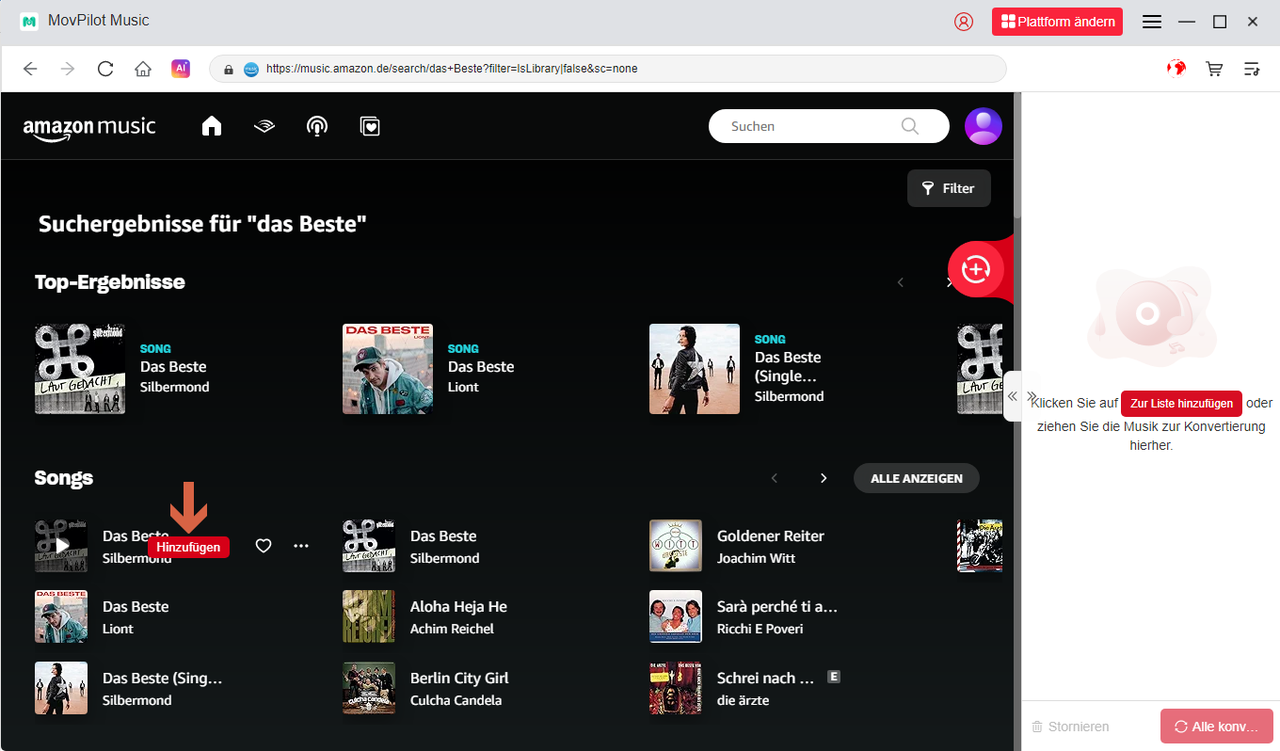Click ALLE ANZEIGEN for Songs
The height and width of the screenshot is (751, 1280).
pos(917,478)
